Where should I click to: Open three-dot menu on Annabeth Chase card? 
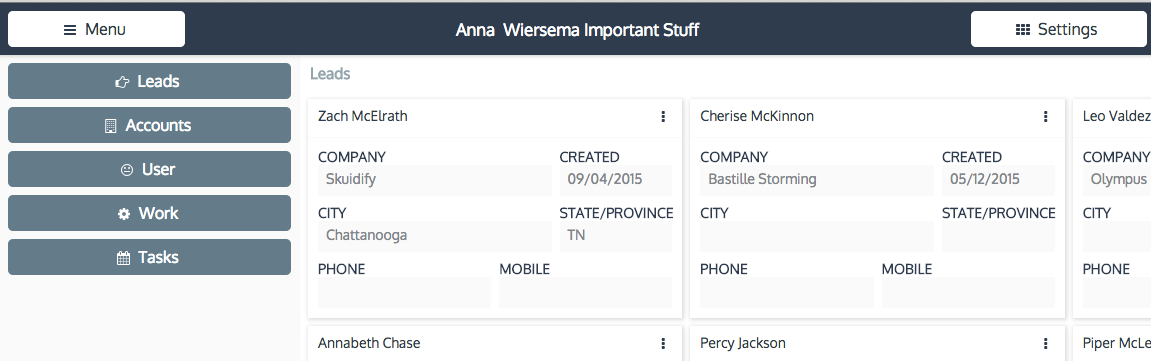click(x=663, y=343)
